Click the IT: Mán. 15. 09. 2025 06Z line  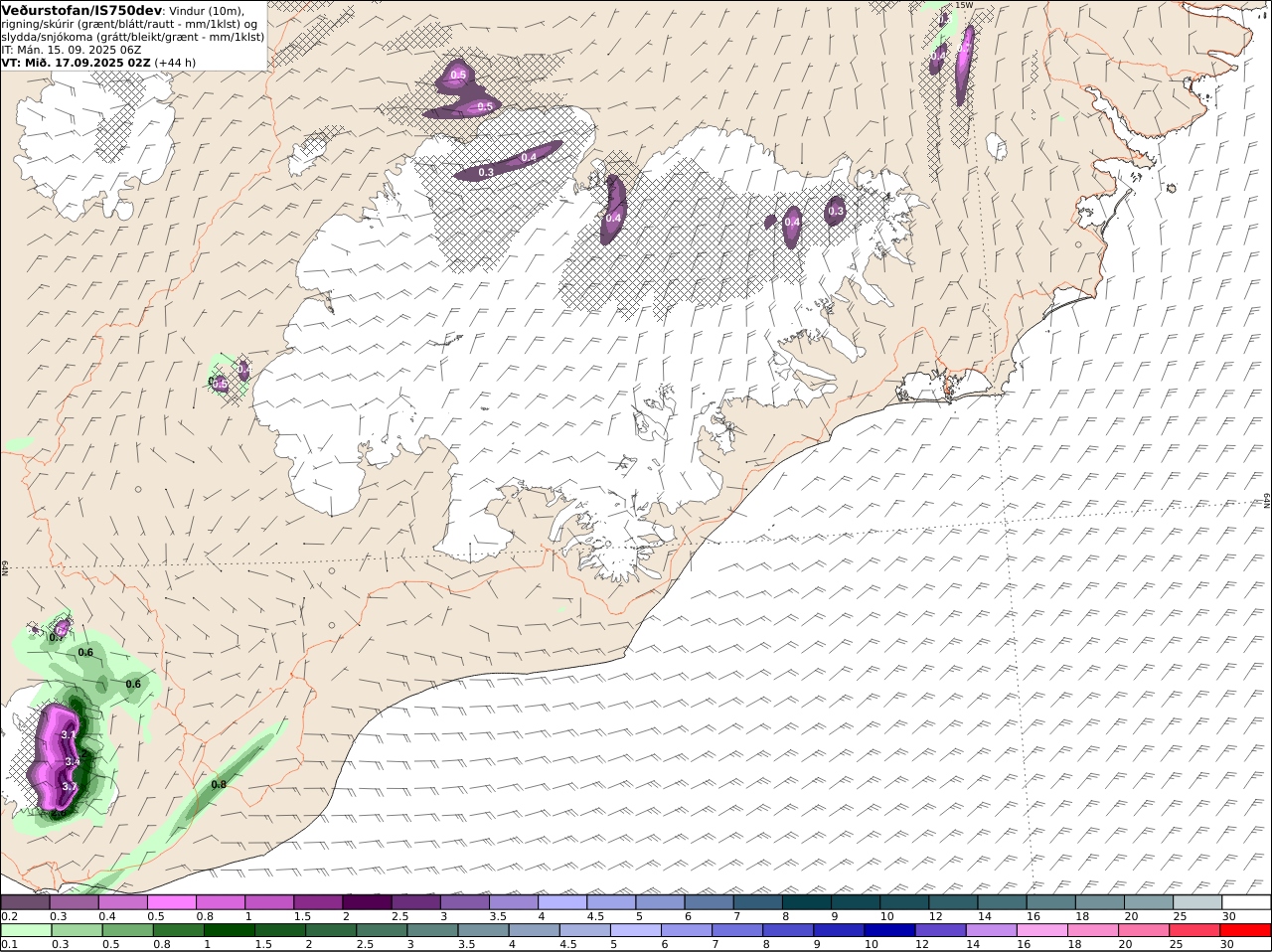(72, 49)
